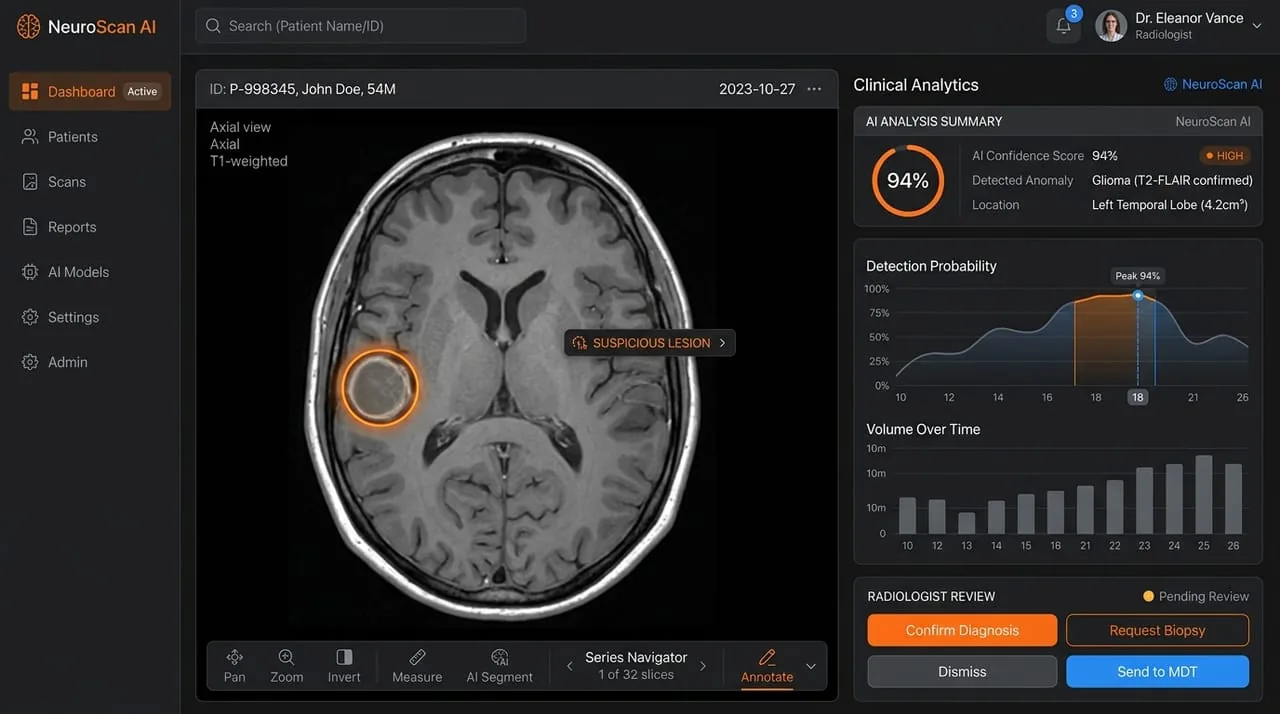Click the AI ANALYSIS SUMMARY header
Image resolution: width=1280 pixels, height=714 pixels.
click(x=934, y=121)
